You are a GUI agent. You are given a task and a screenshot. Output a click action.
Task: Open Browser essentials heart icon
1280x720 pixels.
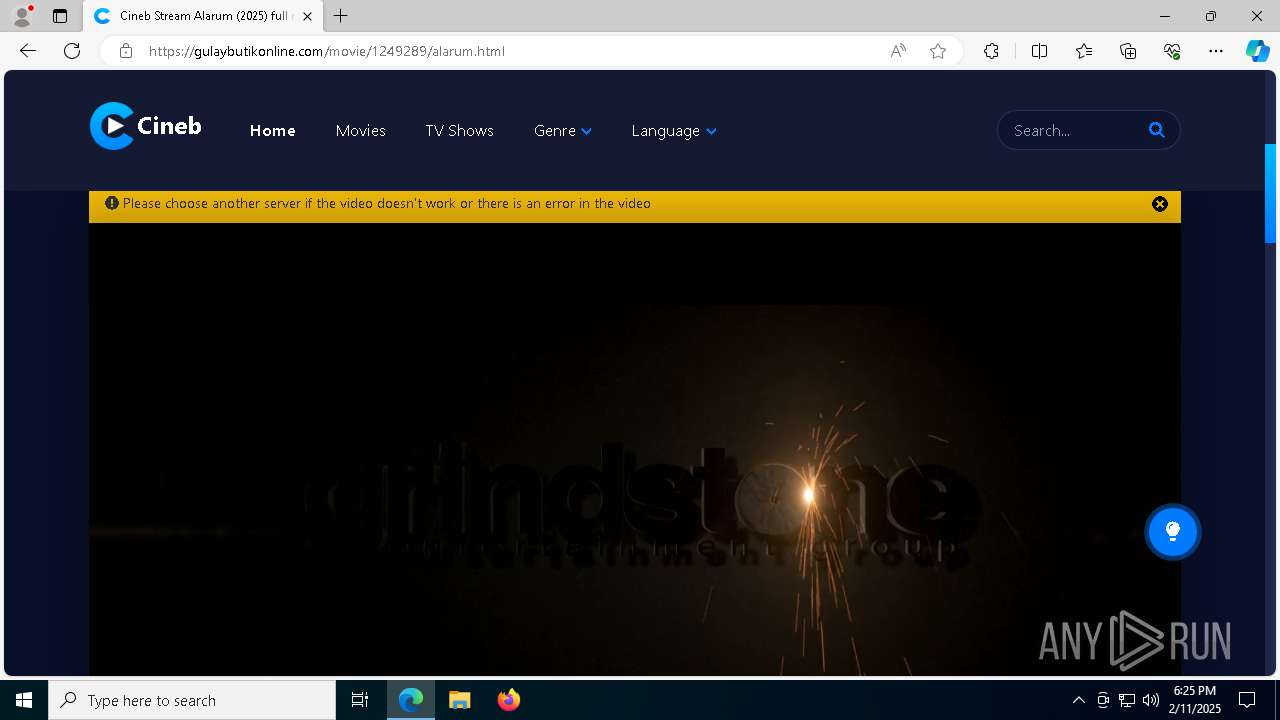1172,51
